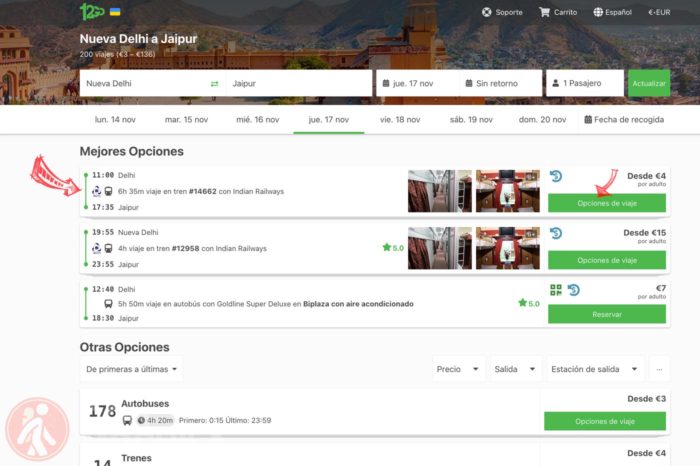Click the Ukraine flag icon
Image resolution: width=700 pixels, height=466 pixels.
115,12
